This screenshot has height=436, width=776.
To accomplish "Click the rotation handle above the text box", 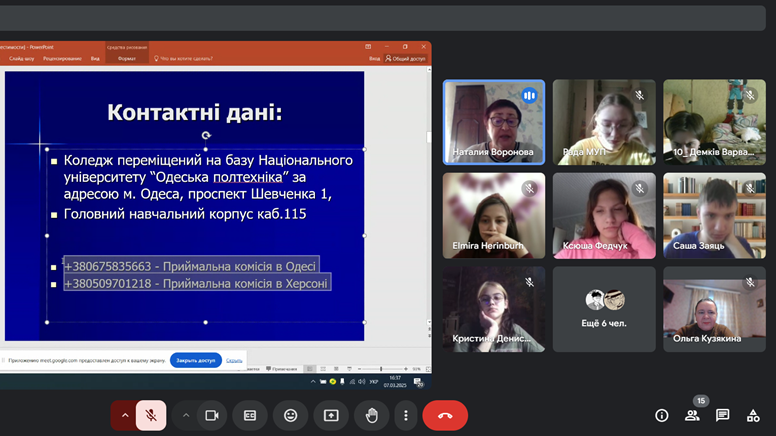I will point(206,135).
